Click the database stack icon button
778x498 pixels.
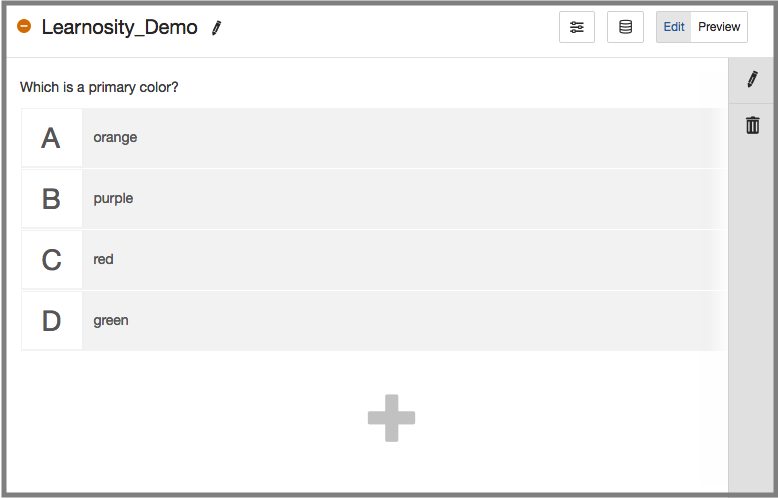[625, 27]
